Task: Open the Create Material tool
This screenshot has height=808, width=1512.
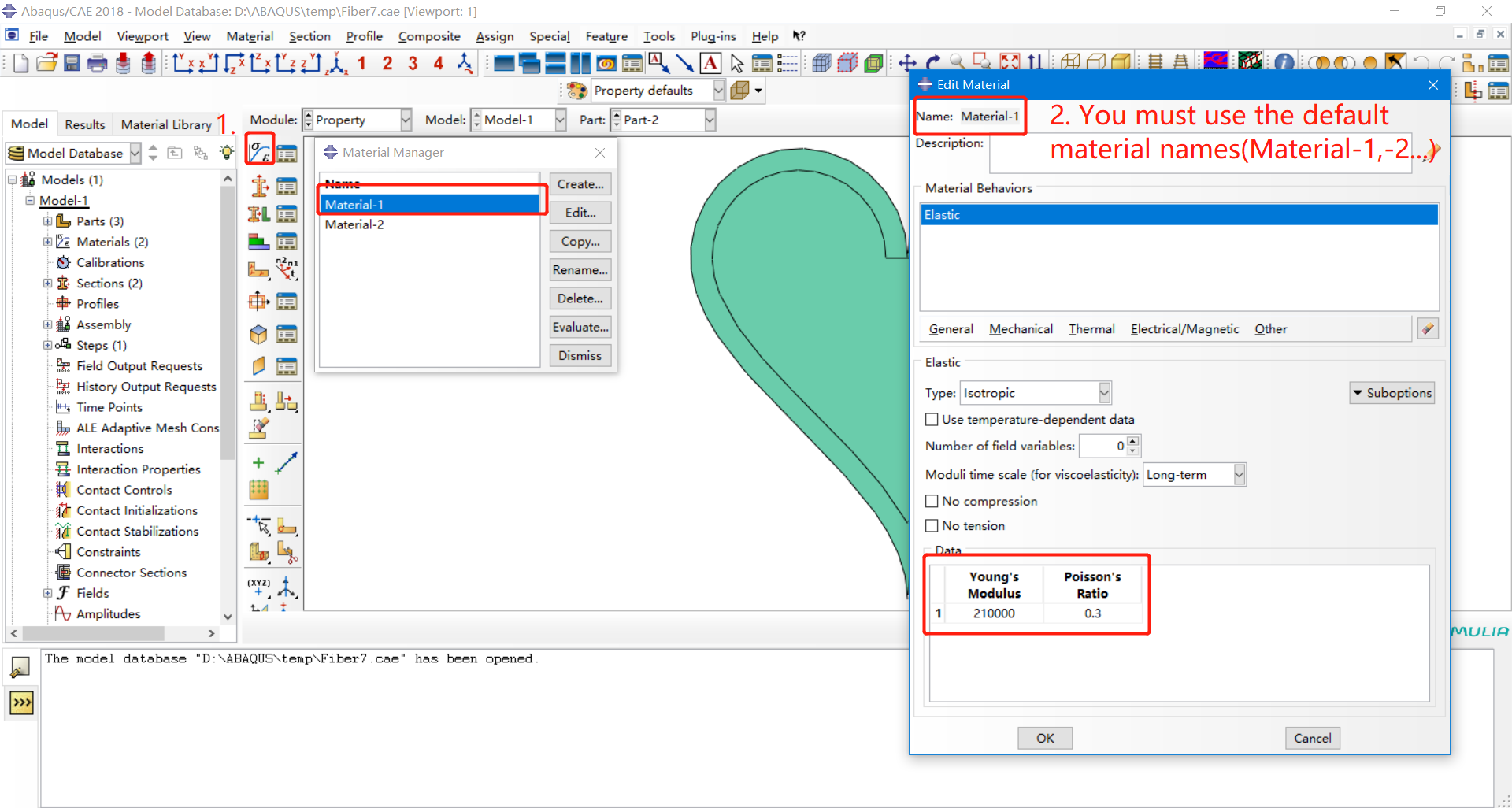Action: [258, 152]
